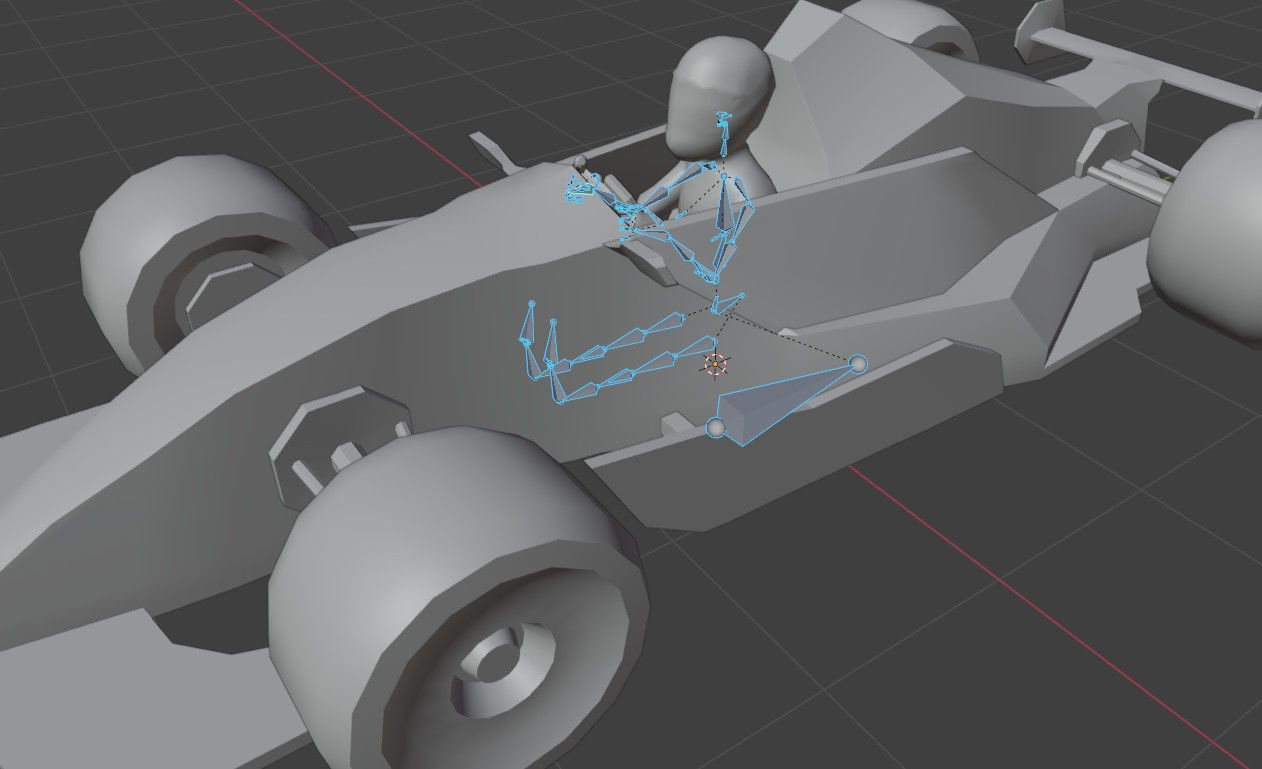Select the head bone above the driver's shoulder

click(722, 137)
